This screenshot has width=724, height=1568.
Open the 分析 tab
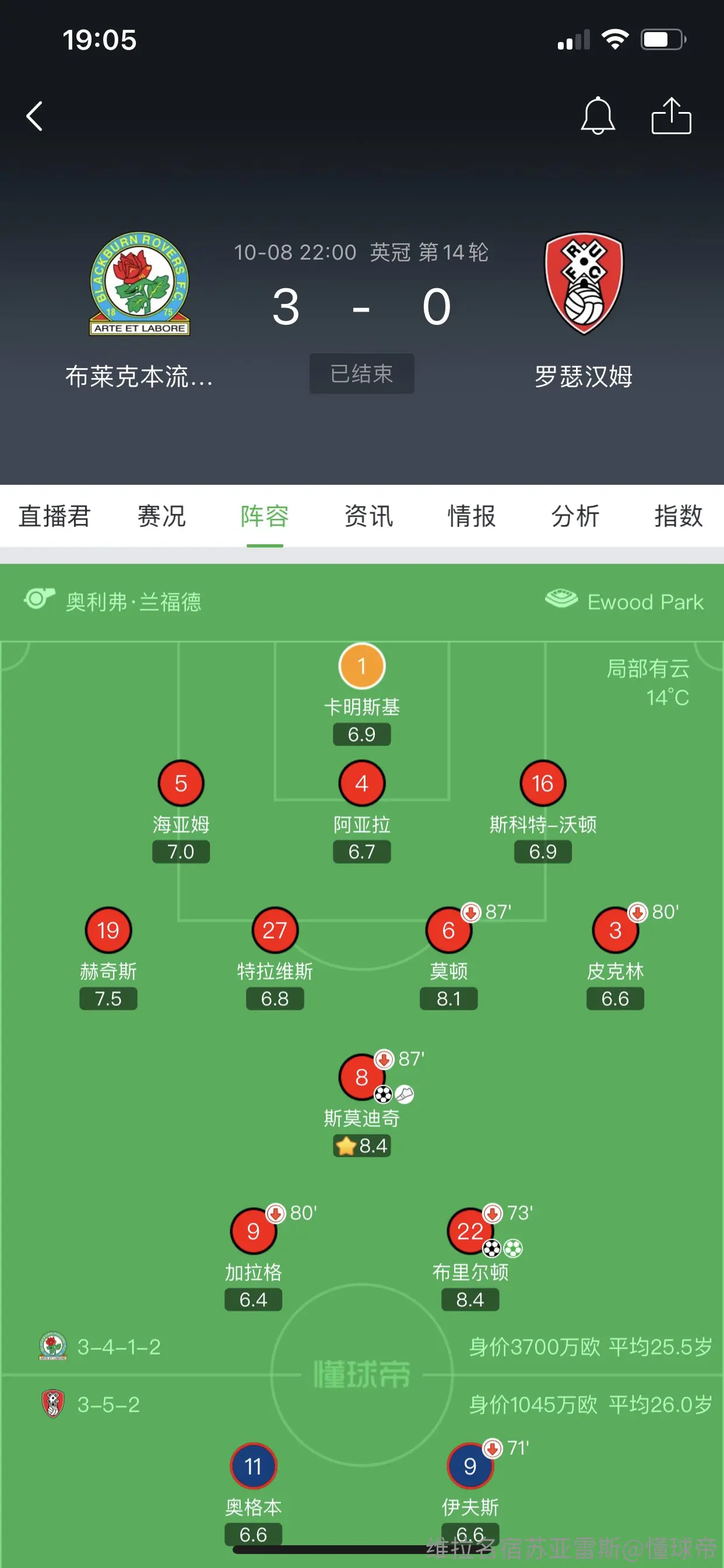575,516
